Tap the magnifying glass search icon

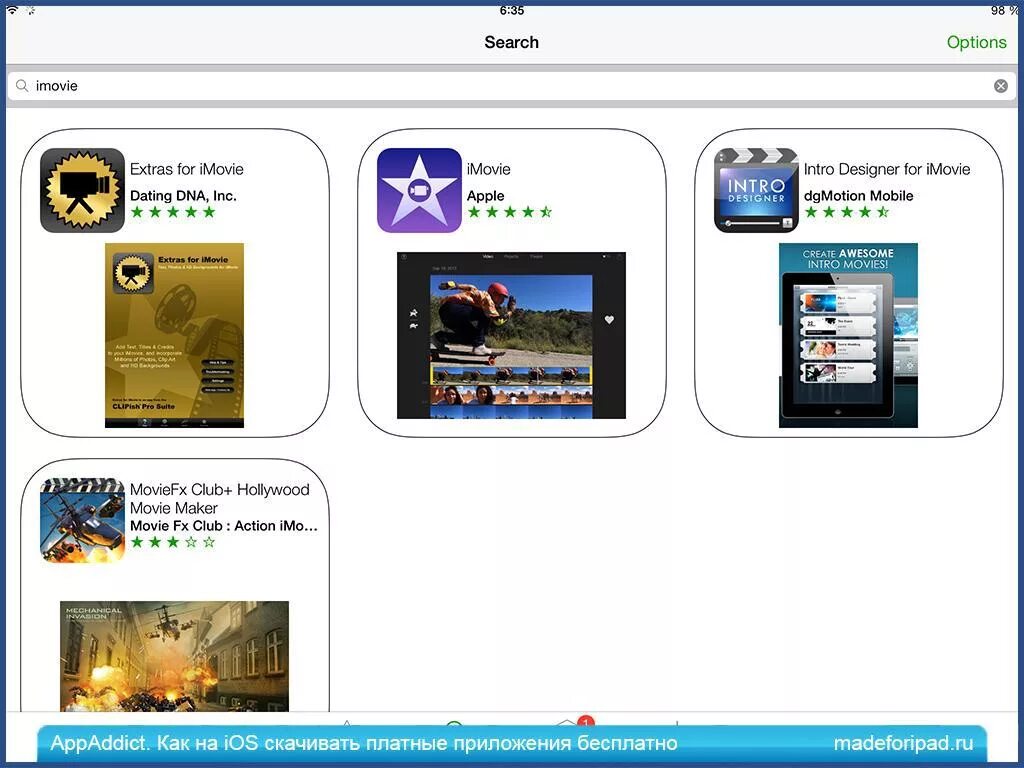pos(22,86)
